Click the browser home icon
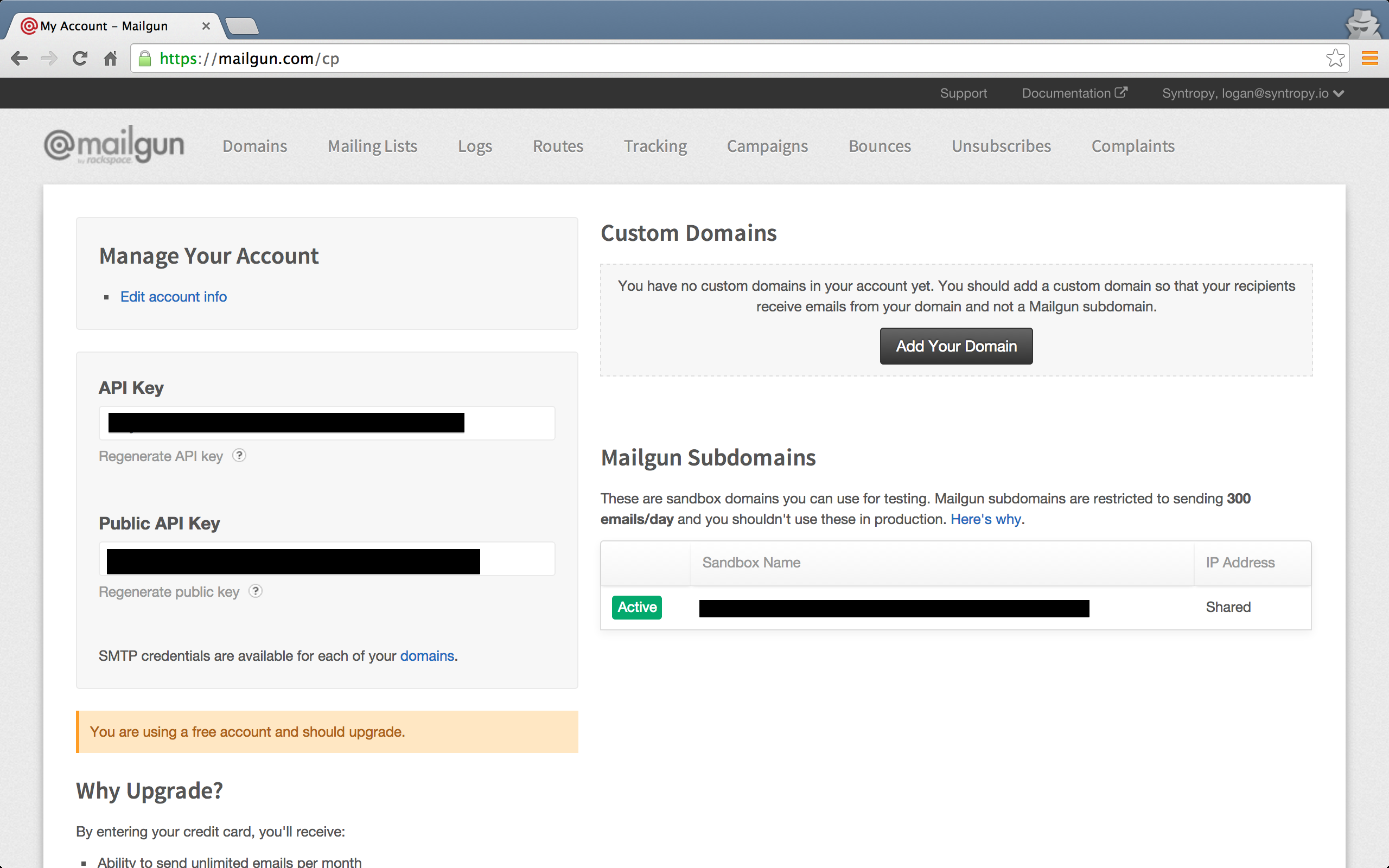The width and height of the screenshot is (1389, 868). click(110, 59)
